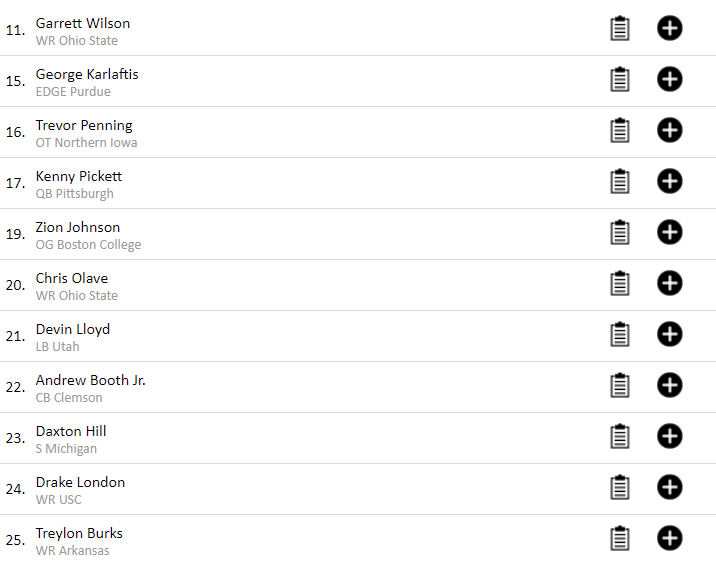Draft Trevor Penning using plus button

(x=669, y=130)
